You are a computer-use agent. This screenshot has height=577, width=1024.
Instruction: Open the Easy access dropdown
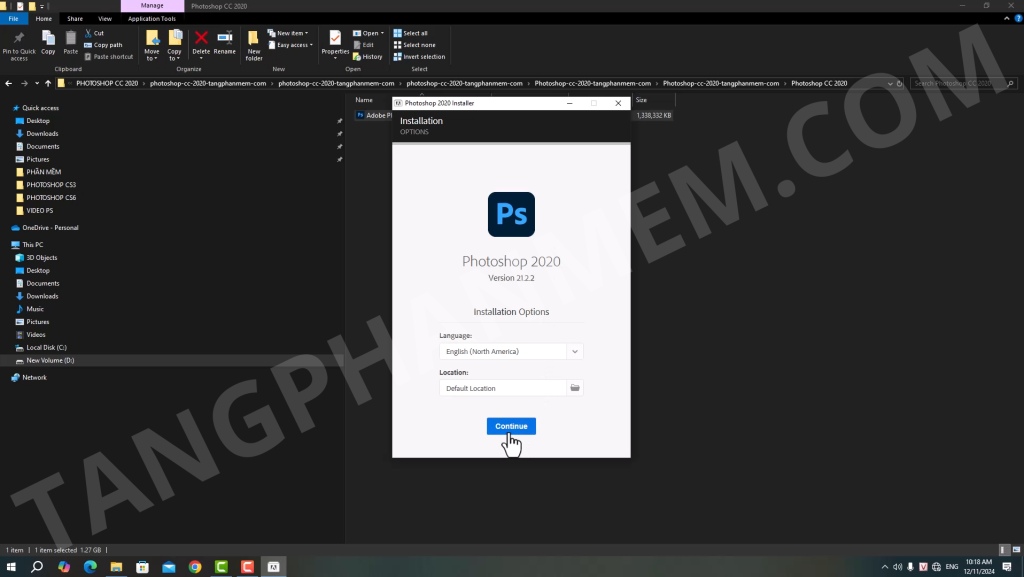pos(294,45)
